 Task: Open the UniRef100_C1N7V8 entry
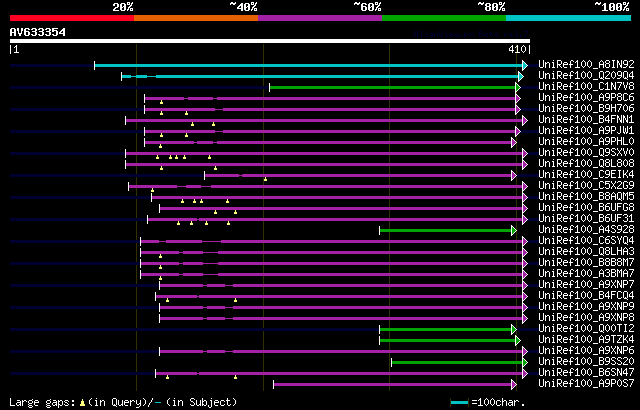pyautogui.click(x=586, y=86)
